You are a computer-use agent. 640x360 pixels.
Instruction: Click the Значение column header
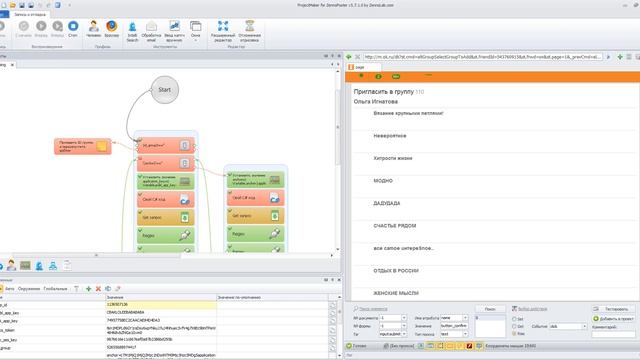point(161,297)
